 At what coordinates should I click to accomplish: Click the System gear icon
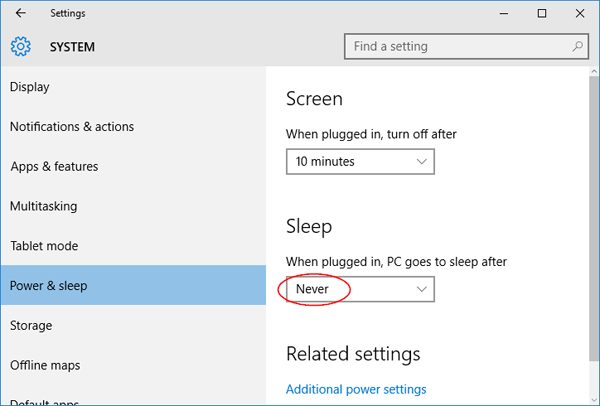(21, 46)
